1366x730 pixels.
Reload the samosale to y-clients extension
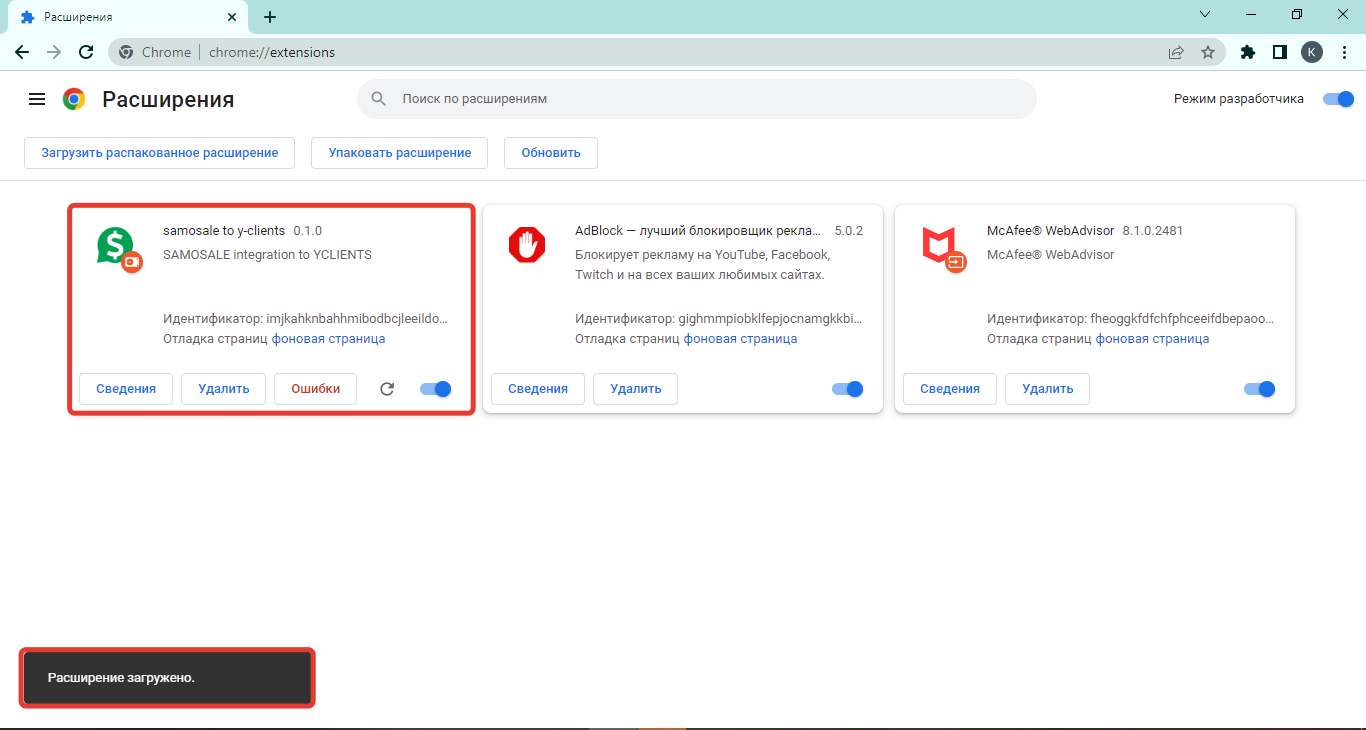click(x=387, y=389)
